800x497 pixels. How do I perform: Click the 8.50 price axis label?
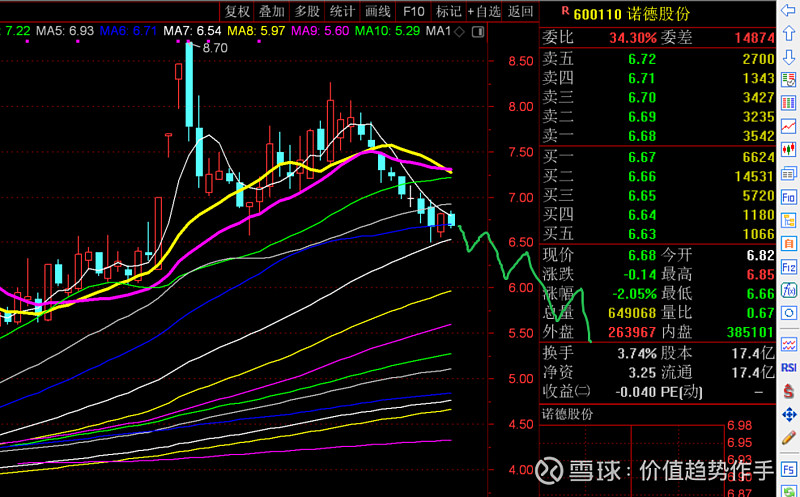click(520, 61)
